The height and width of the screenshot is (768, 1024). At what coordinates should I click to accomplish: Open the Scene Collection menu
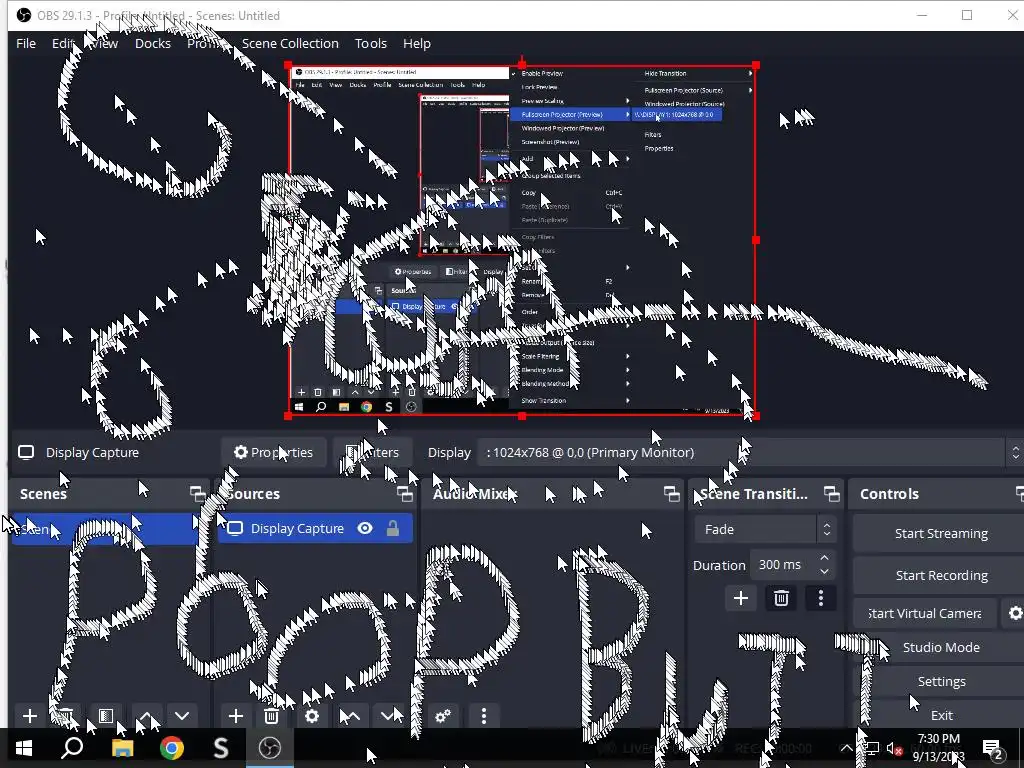290,43
